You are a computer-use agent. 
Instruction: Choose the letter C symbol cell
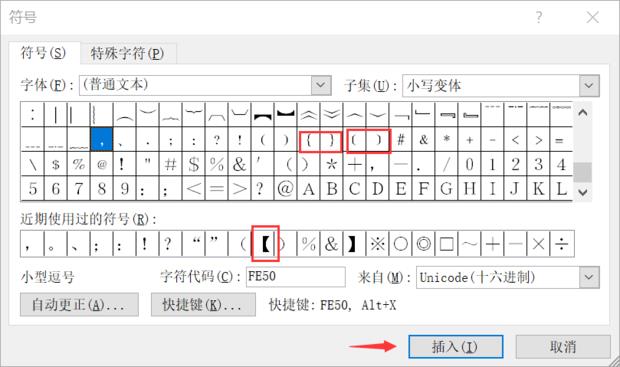(354, 188)
